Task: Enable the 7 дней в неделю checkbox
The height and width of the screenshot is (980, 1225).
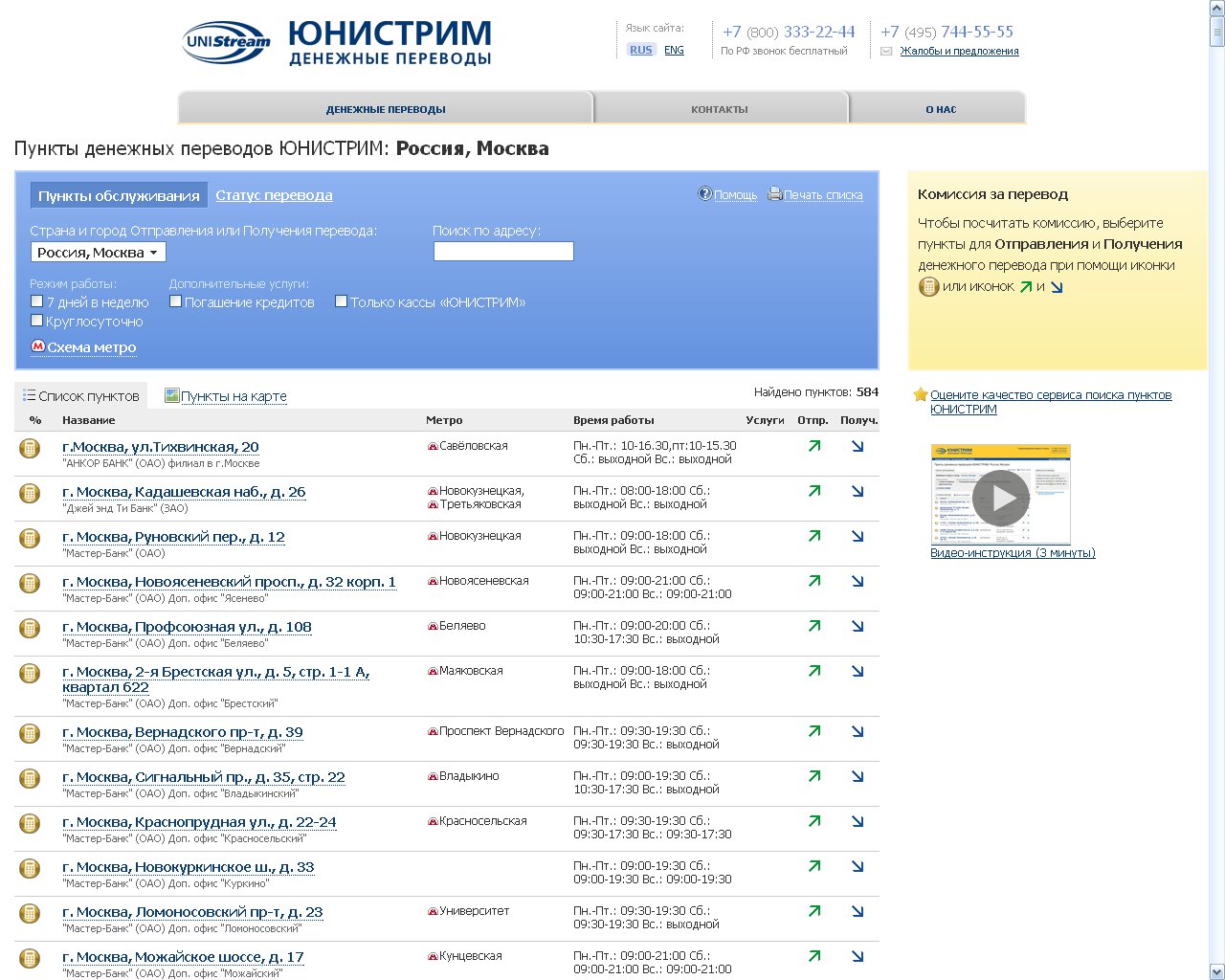Action: tap(37, 301)
